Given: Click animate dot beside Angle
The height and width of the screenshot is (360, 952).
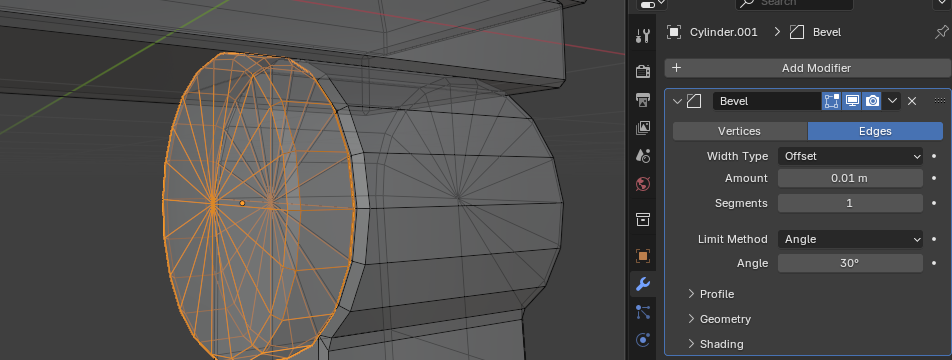Looking at the screenshot, I should [935, 263].
